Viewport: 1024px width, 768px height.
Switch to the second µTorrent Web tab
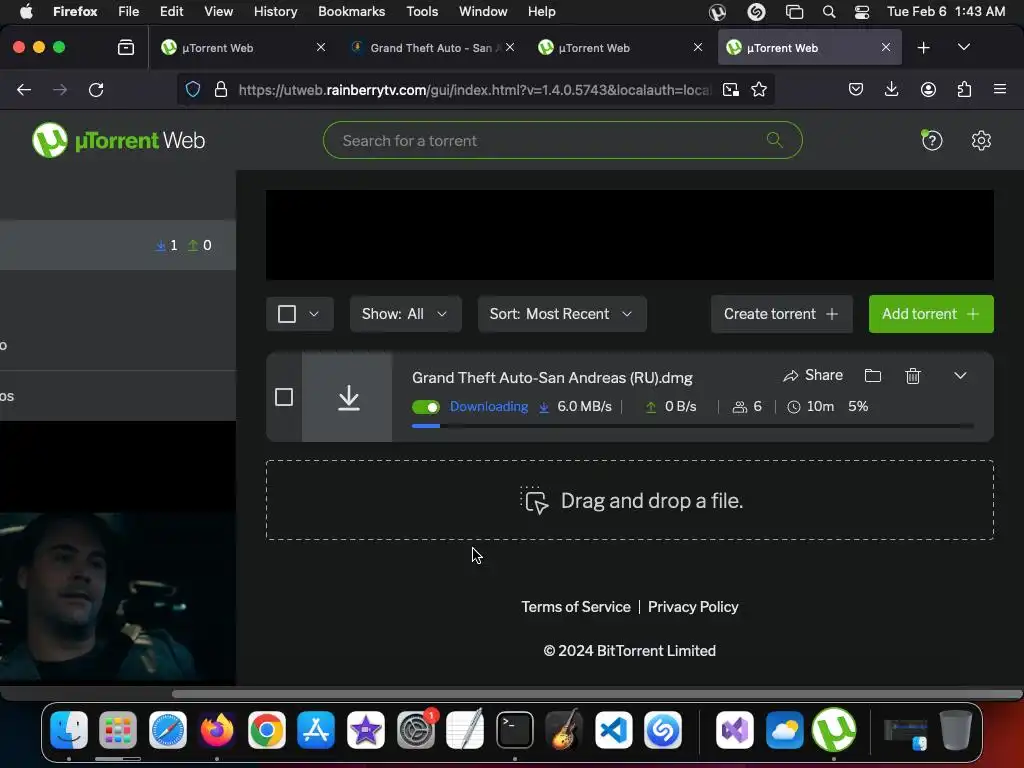point(620,48)
